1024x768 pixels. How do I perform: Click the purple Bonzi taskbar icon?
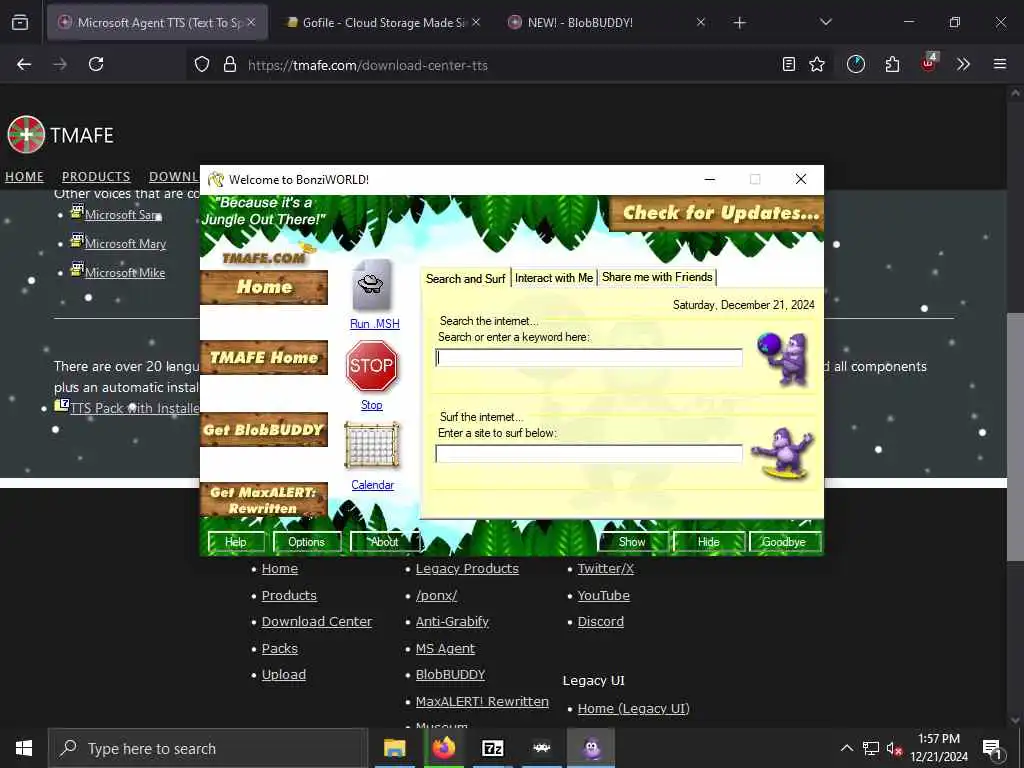click(592, 748)
